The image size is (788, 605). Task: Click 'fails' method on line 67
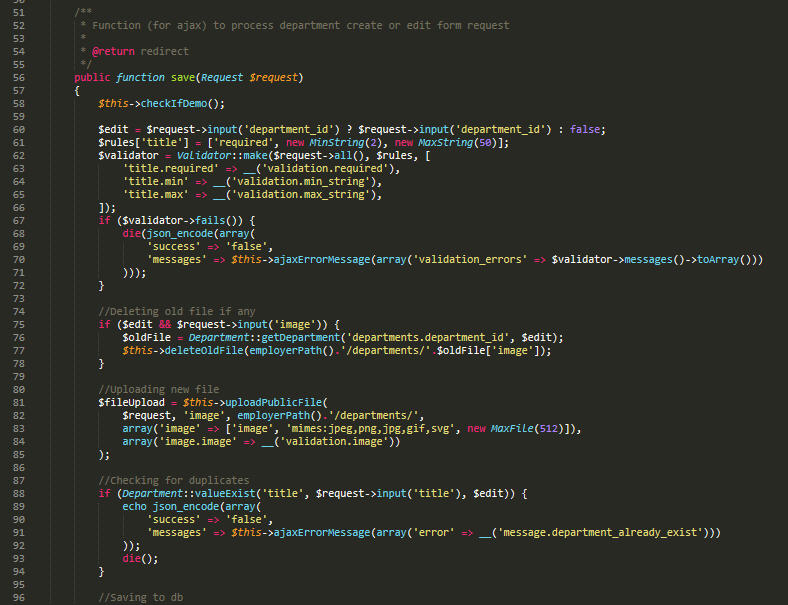click(210, 221)
